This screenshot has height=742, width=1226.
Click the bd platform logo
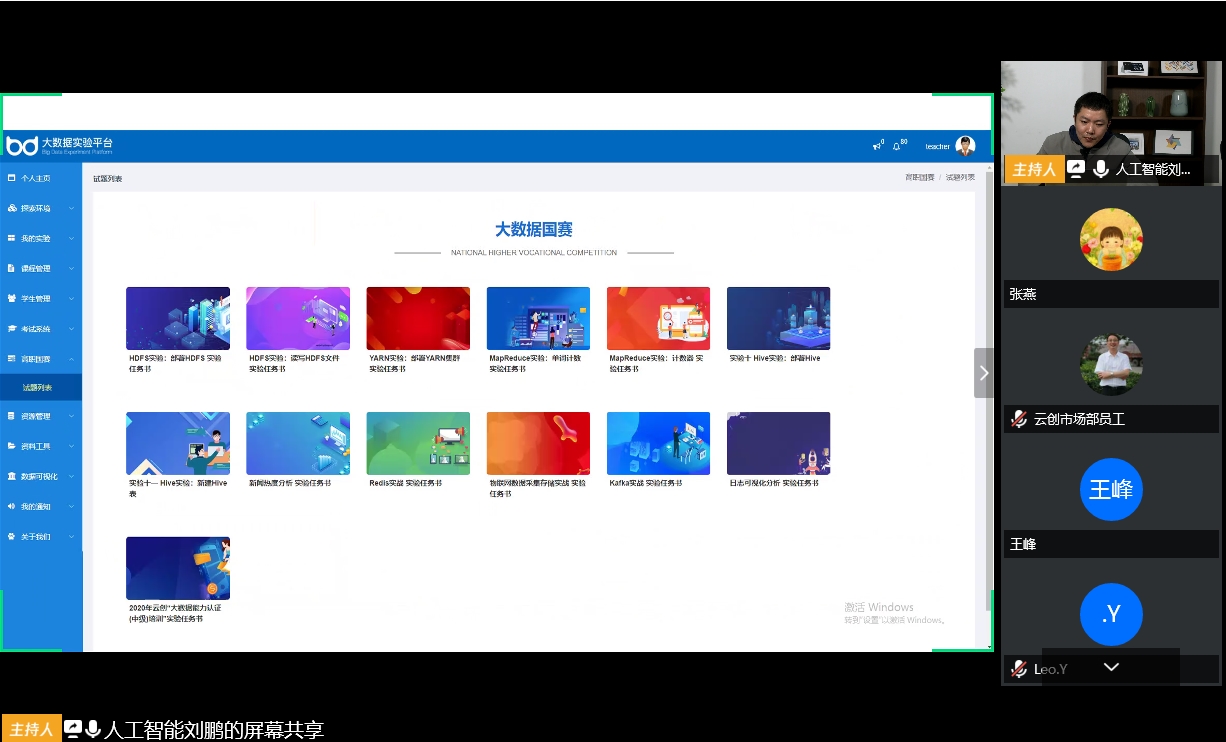pyautogui.click(x=22, y=146)
